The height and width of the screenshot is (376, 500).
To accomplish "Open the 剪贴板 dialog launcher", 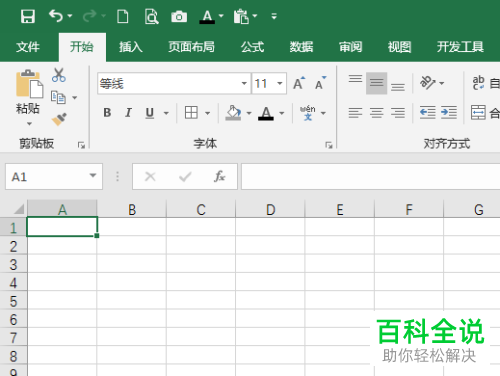I will (81, 145).
